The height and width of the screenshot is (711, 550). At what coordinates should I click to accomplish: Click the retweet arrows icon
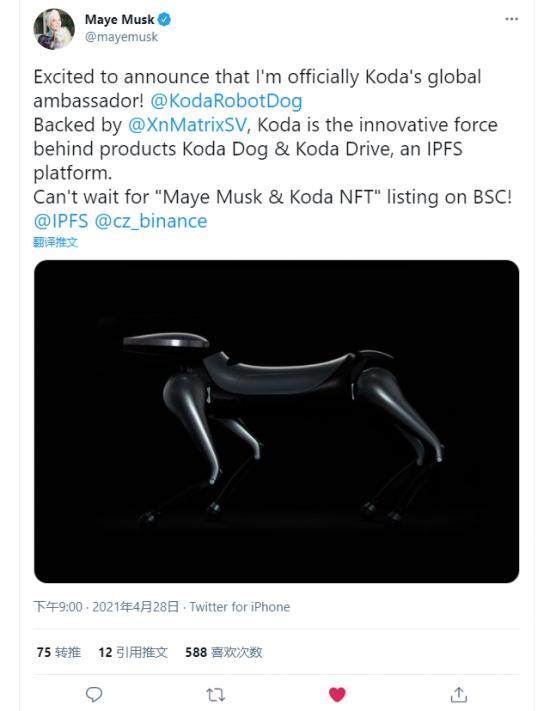tap(215, 694)
